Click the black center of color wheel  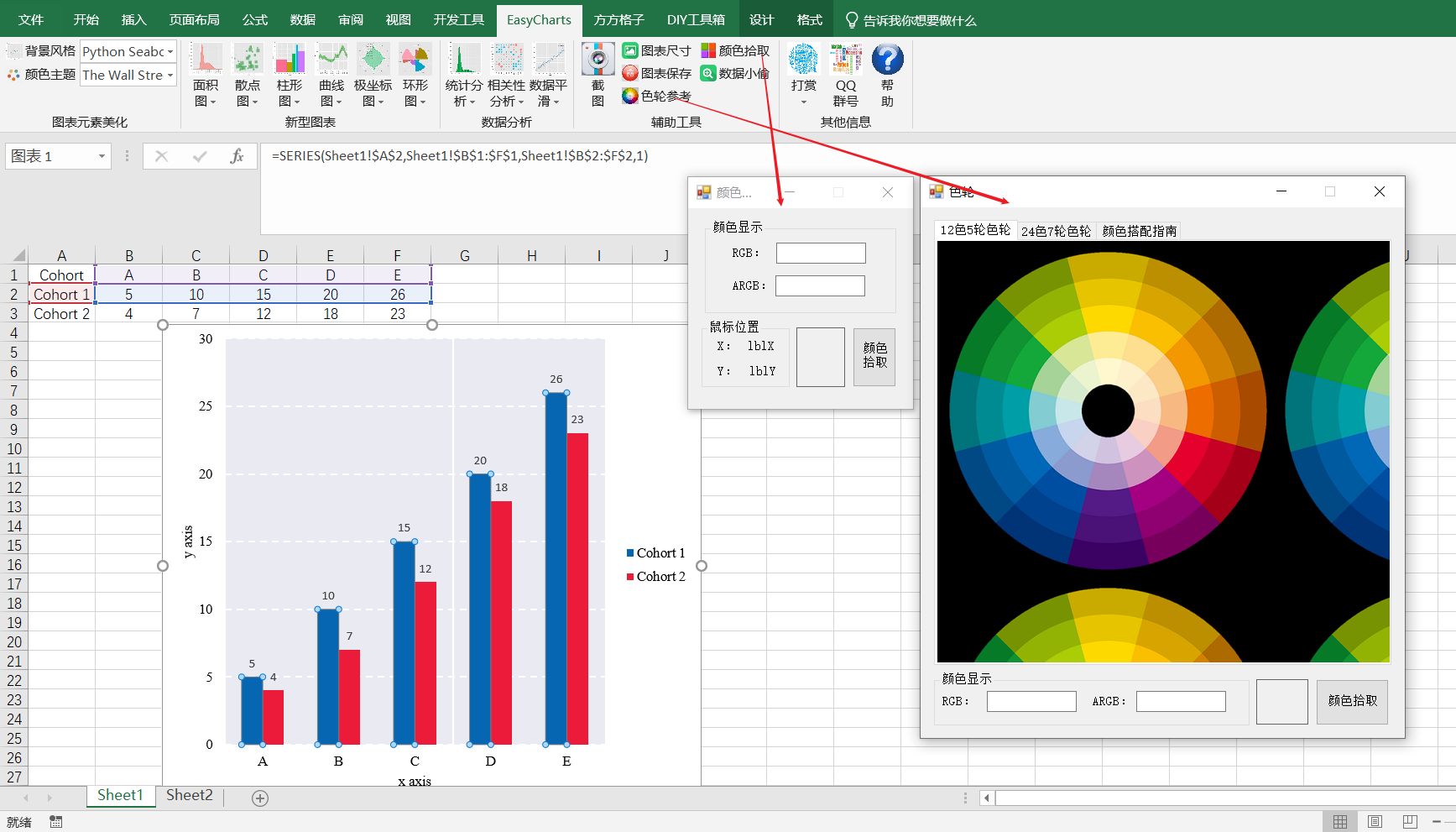pos(1108,411)
